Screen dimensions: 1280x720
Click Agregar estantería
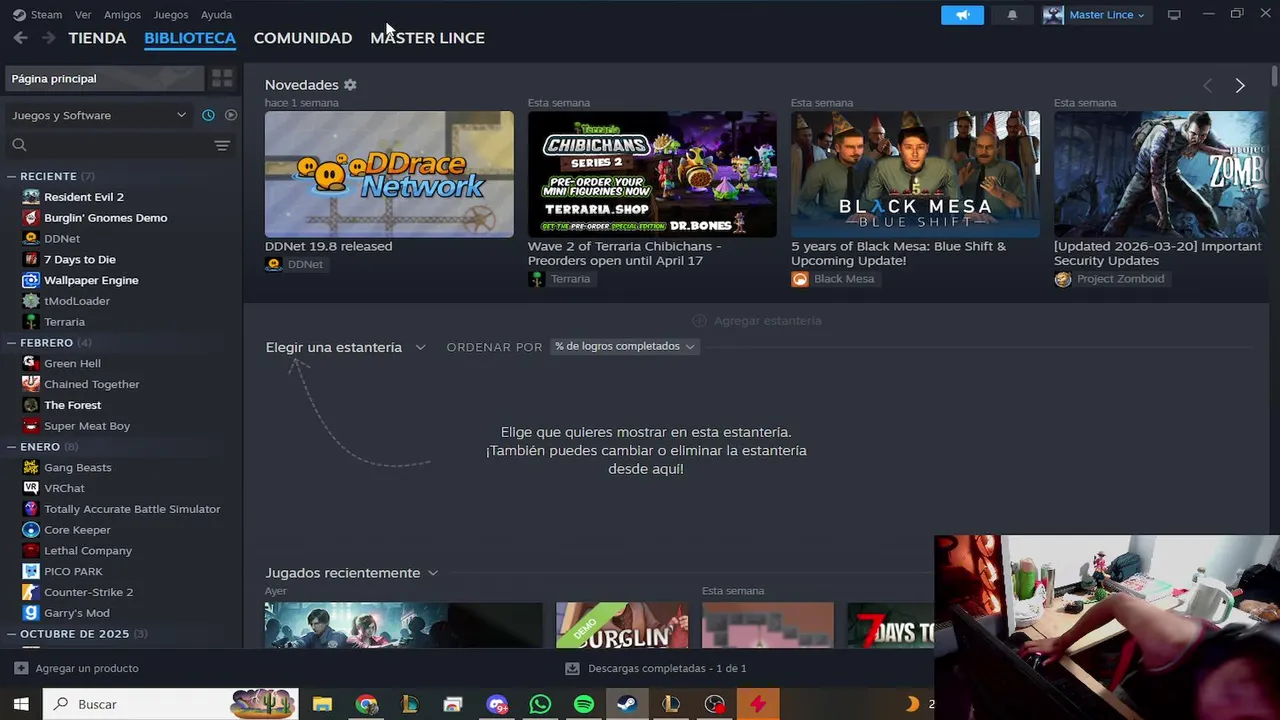pos(757,321)
